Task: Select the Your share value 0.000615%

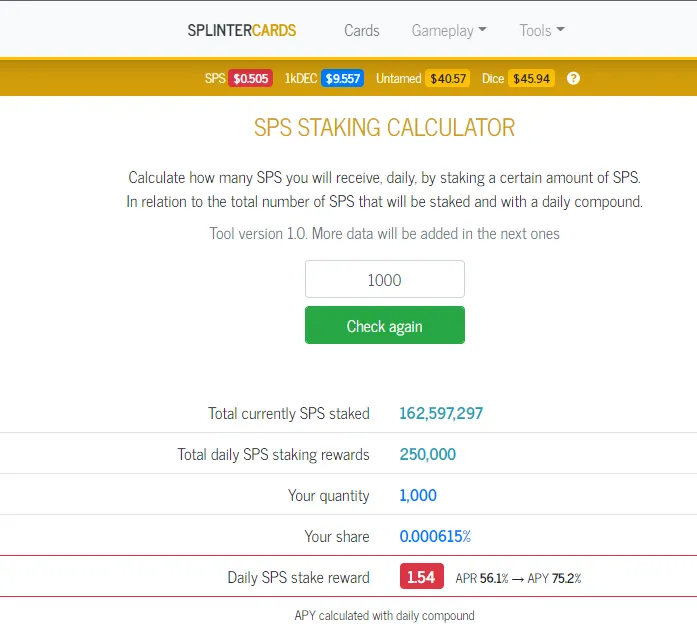Action: click(435, 536)
